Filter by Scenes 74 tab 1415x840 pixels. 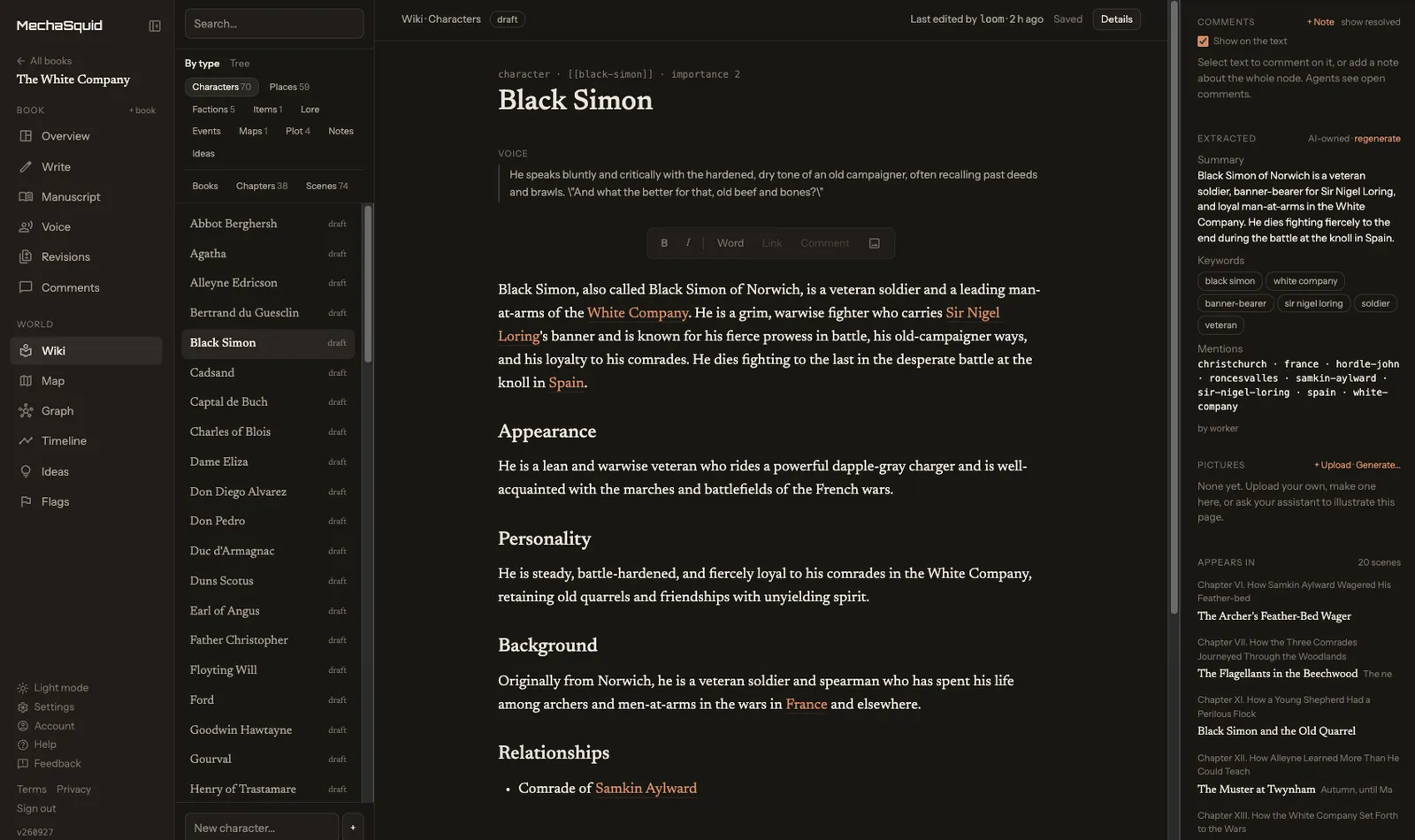327,186
